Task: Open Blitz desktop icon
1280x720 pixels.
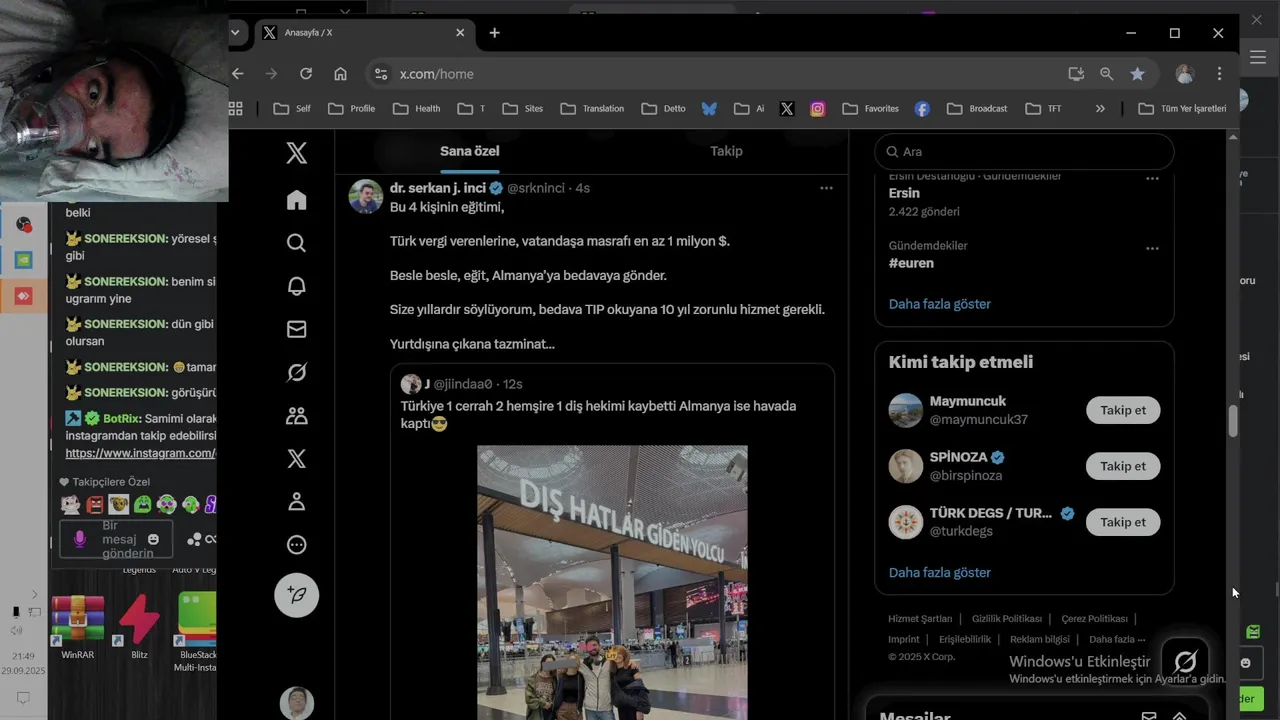Action: click(139, 627)
